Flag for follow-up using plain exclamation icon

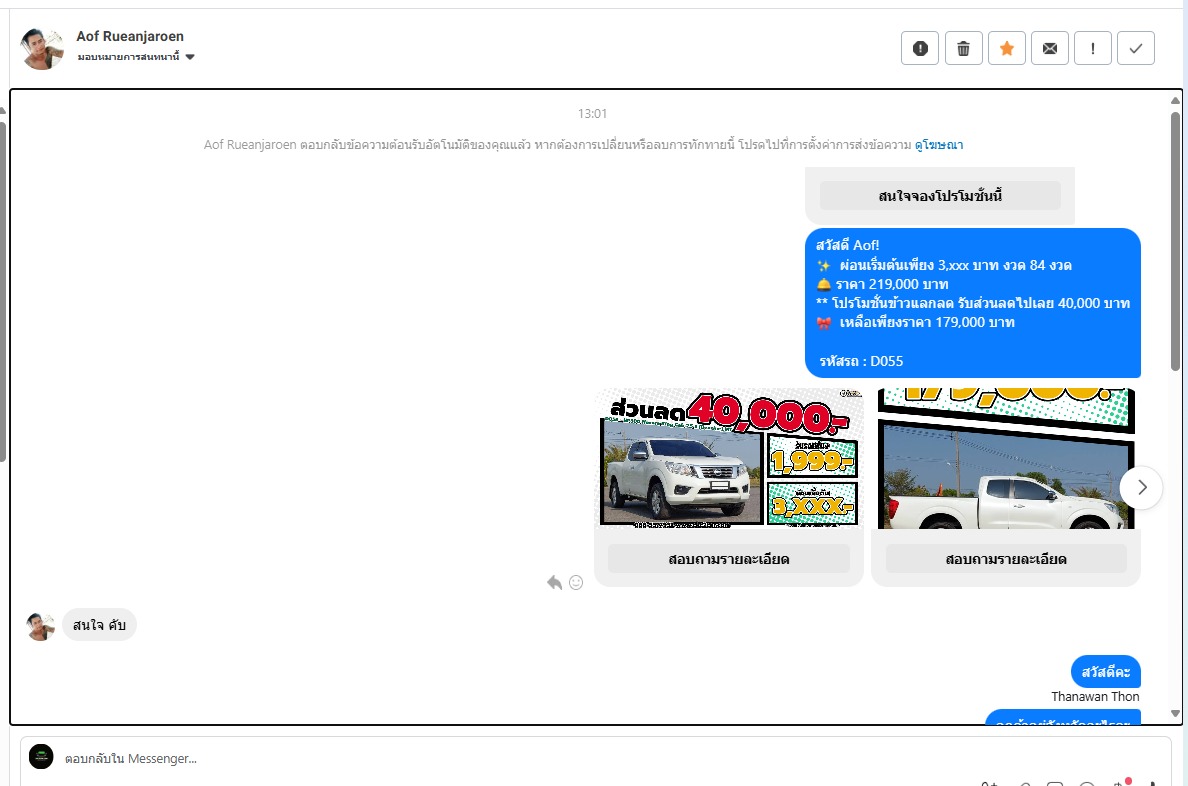coord(1093,49)
